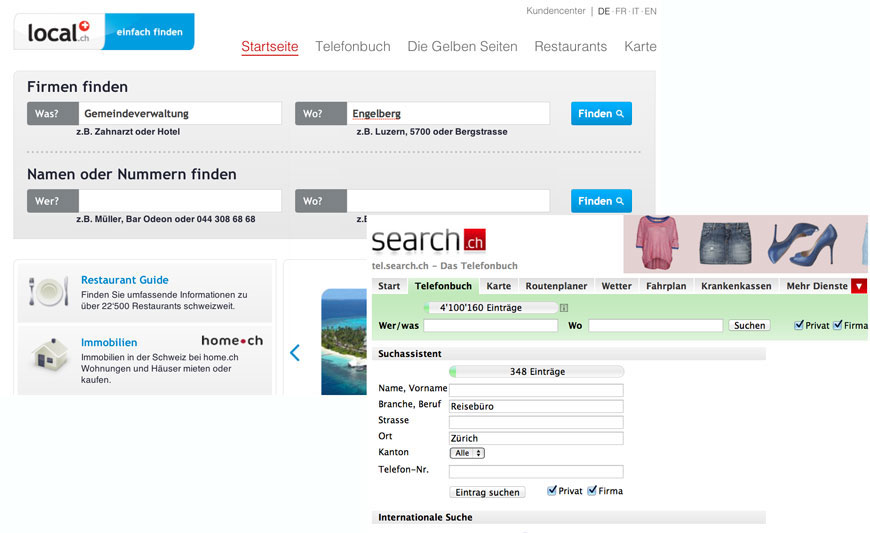The height and width of the screenshot is (533, 870).
Task: Select the Krankenkassen tab
Action: pyautogui.click(x=736, y=286)
